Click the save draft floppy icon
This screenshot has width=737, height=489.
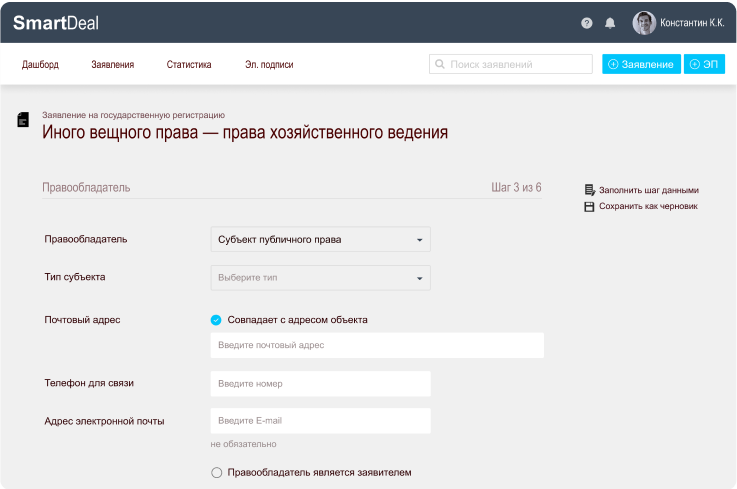point(589,206)
